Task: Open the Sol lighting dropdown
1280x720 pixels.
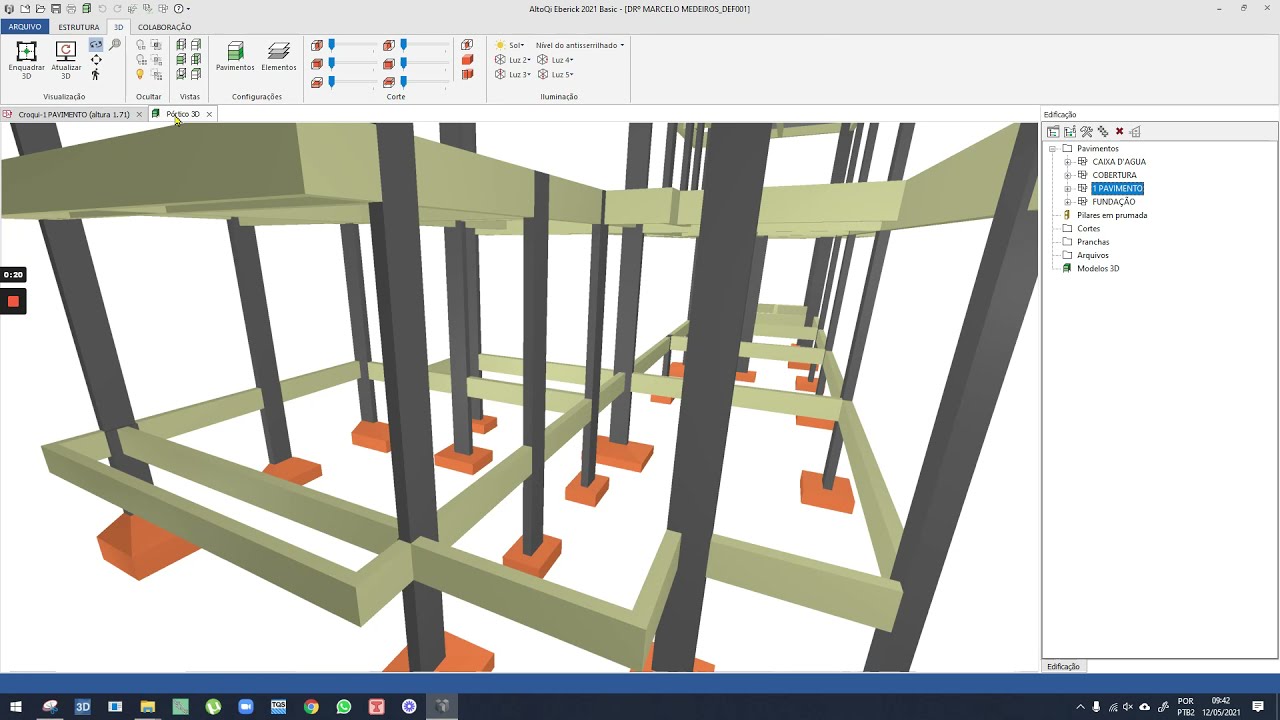Action: tap(510, 45)
